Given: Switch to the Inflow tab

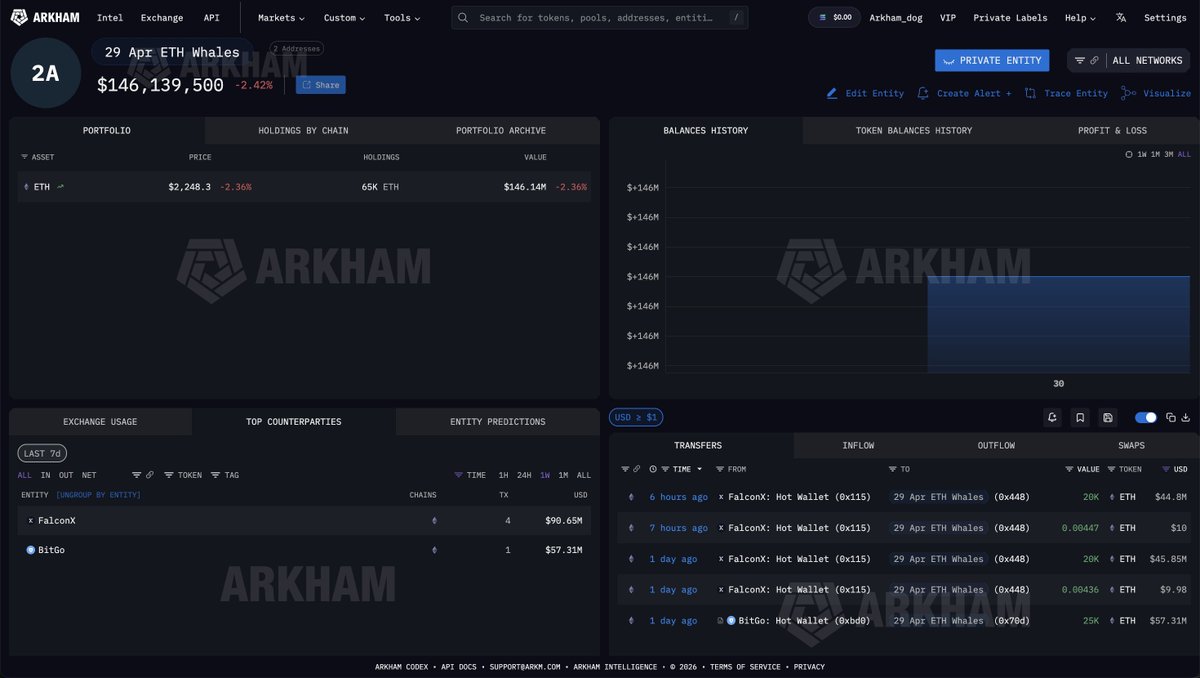Looking at the screenshot, I should pos(858,445).
